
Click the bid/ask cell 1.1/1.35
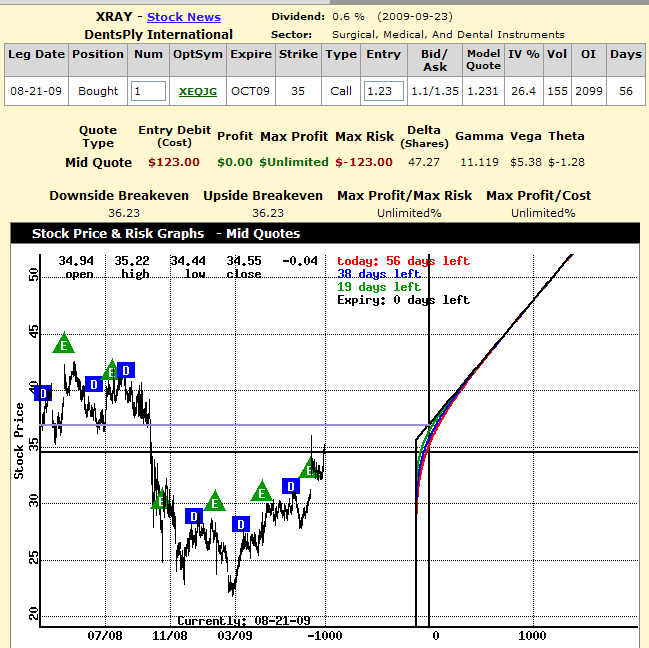point(435,91)
